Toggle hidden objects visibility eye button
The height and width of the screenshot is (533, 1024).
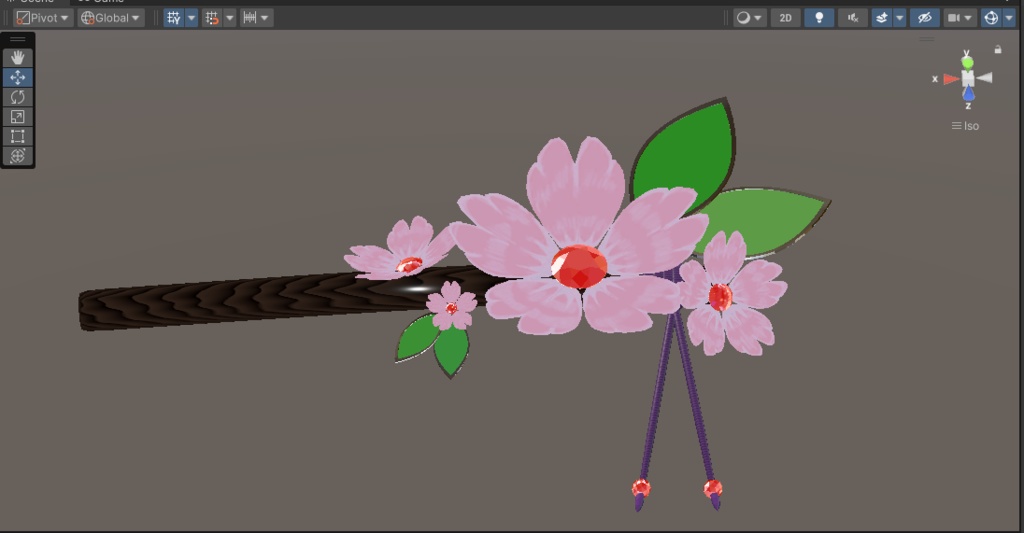925,18
